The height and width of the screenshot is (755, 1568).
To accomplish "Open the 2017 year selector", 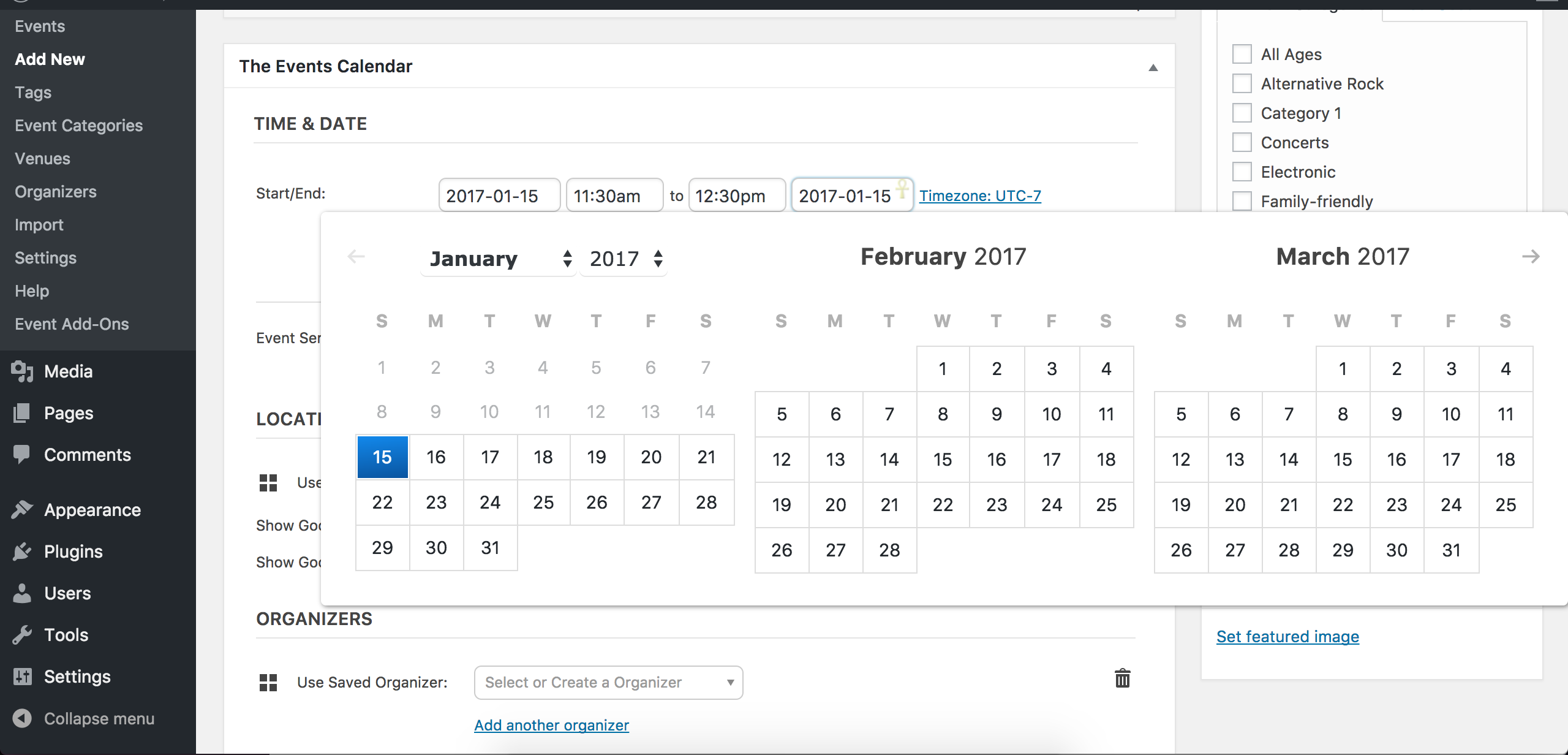I will pos(624,259).
